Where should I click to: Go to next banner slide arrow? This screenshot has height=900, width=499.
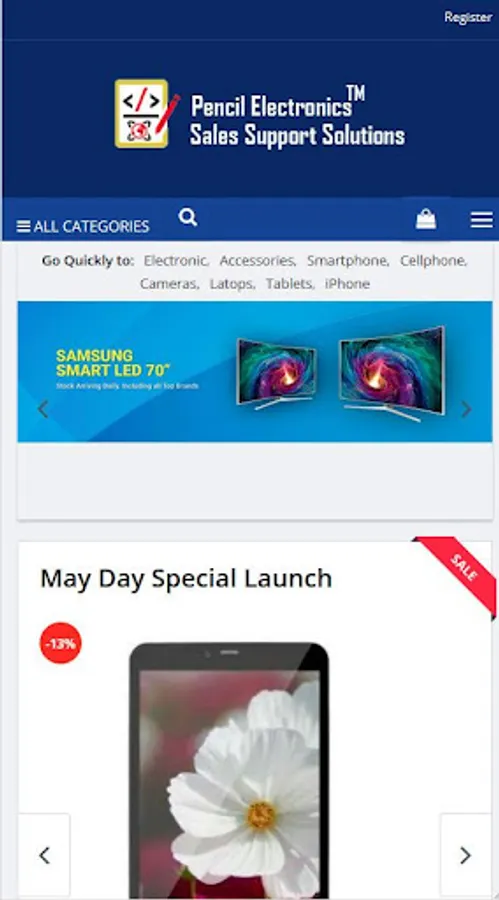click(x=466, y=409)
